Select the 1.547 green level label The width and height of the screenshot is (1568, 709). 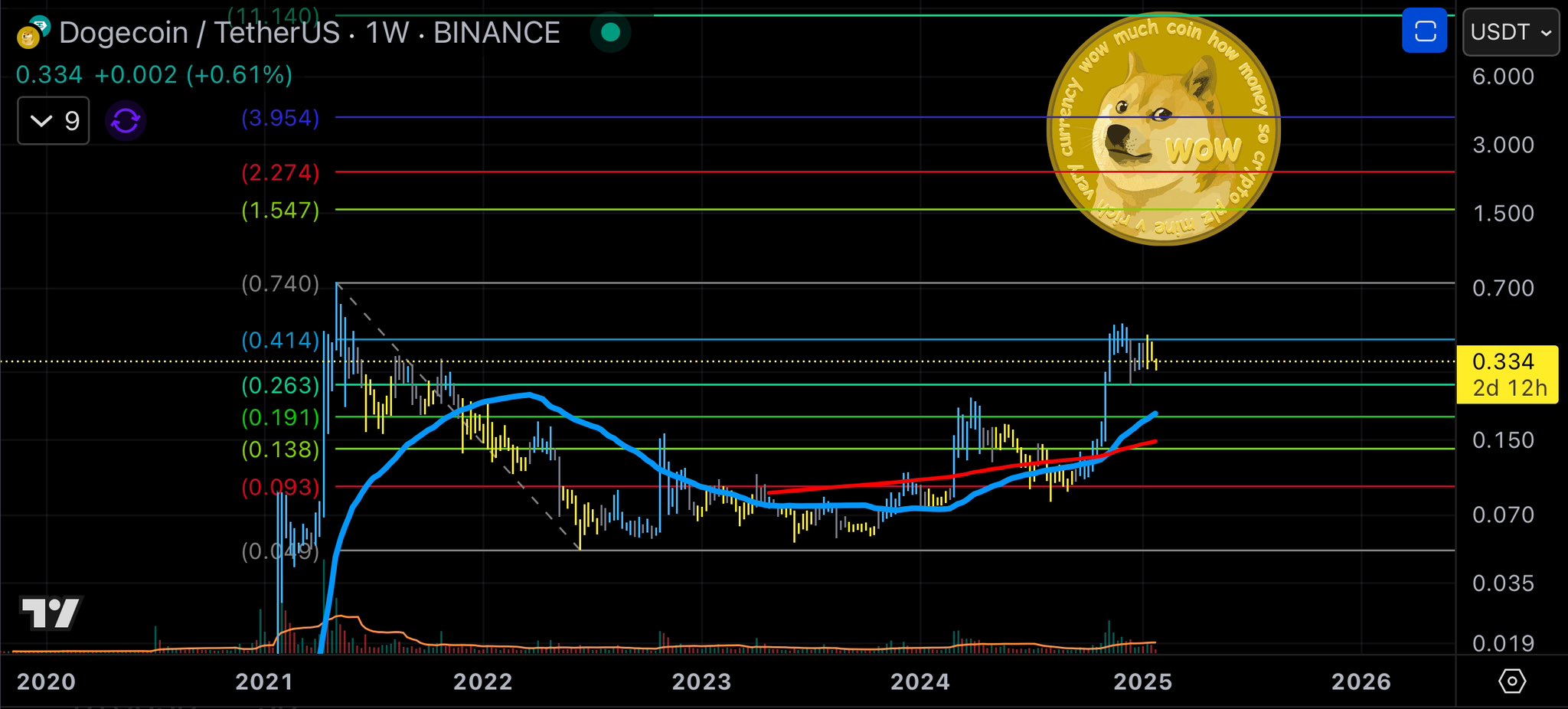pyautogui.click(x=280, y=210)
